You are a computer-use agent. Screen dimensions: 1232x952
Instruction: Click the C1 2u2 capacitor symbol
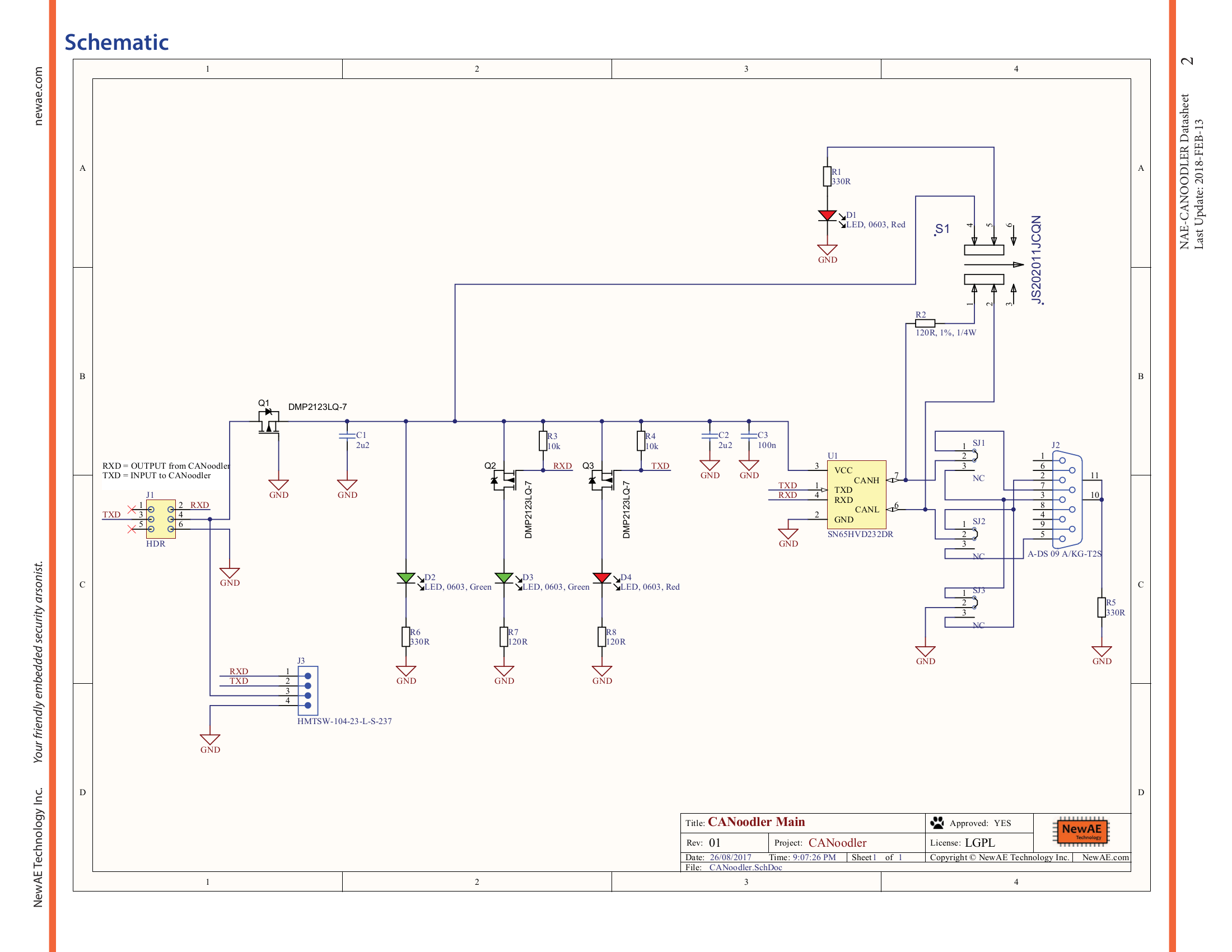click(347, 436)
